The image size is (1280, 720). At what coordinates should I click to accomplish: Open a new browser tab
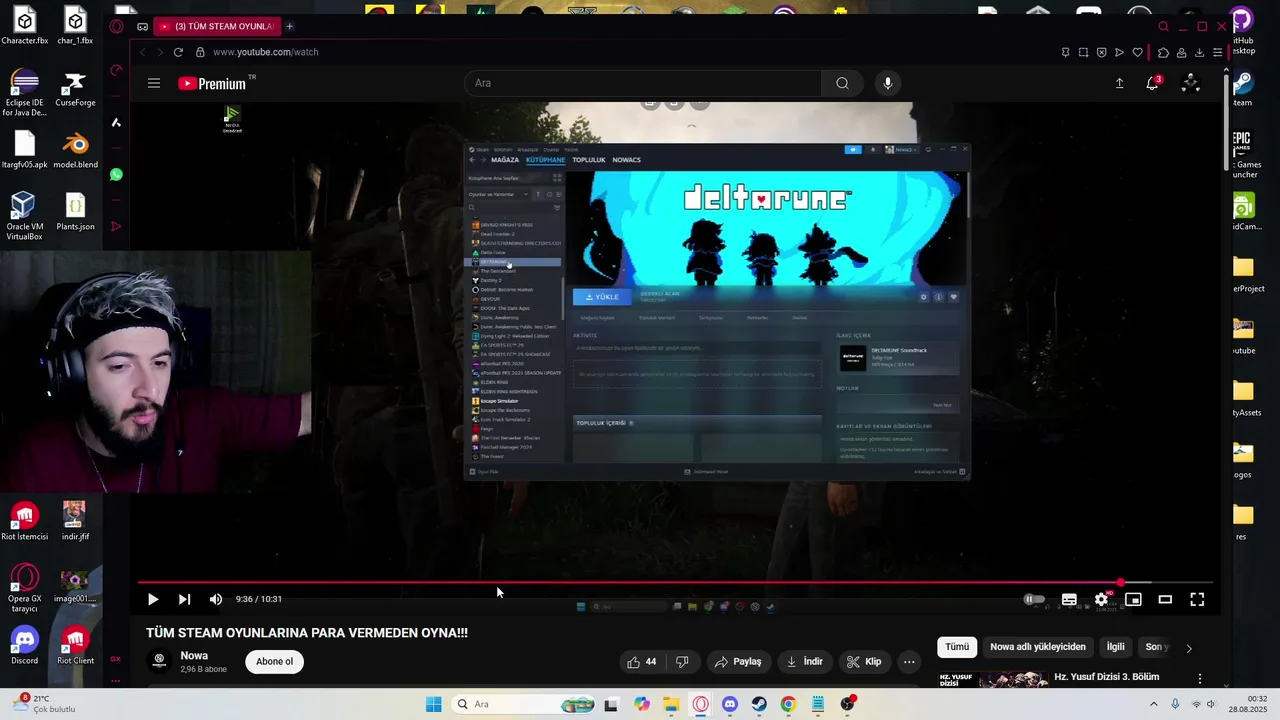pyautogui.click(x=290, y=26)
